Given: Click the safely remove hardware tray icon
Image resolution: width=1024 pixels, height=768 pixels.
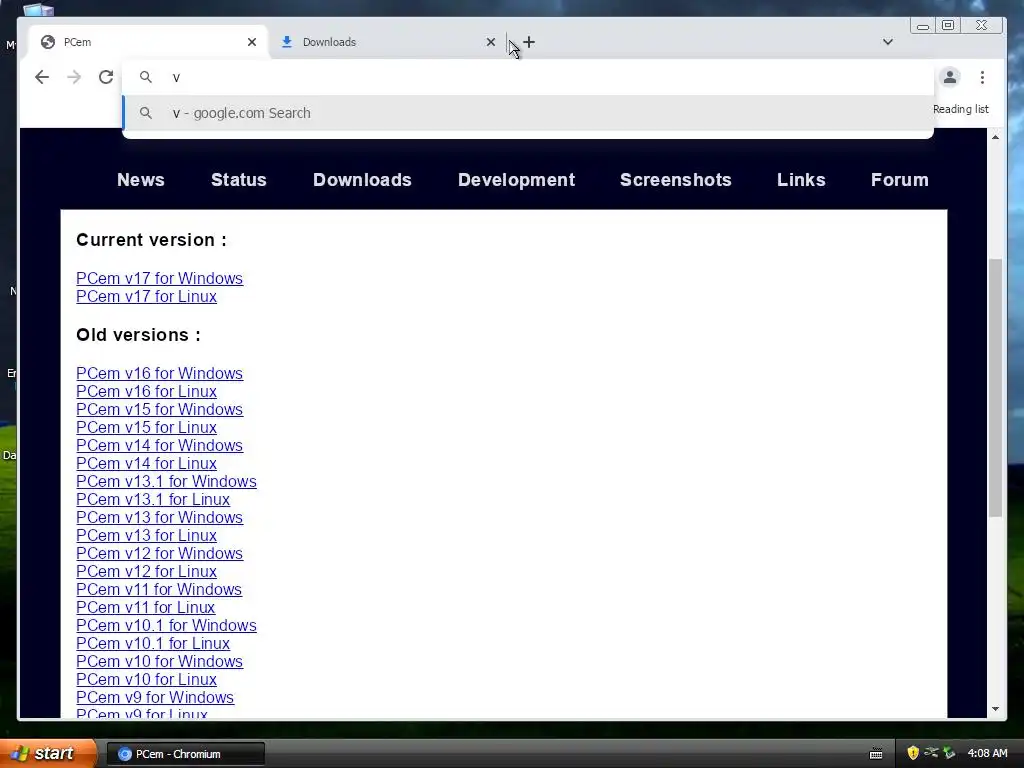Looking at the screenshot, I should [949, 753].
